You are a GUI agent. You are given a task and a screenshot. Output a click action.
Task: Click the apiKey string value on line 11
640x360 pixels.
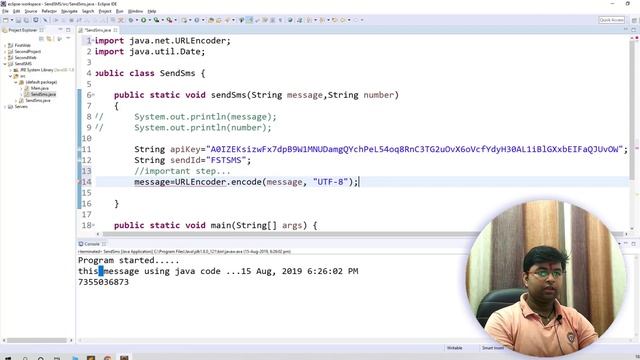coord(414,149)
